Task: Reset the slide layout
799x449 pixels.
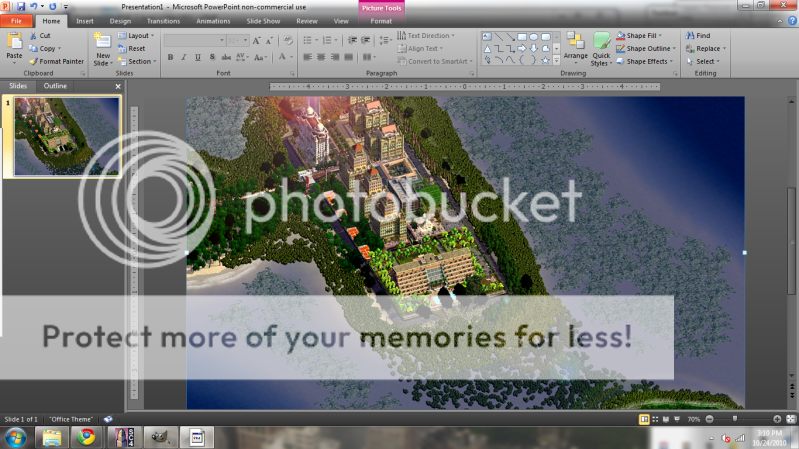Action: click(x=131, y=48)
